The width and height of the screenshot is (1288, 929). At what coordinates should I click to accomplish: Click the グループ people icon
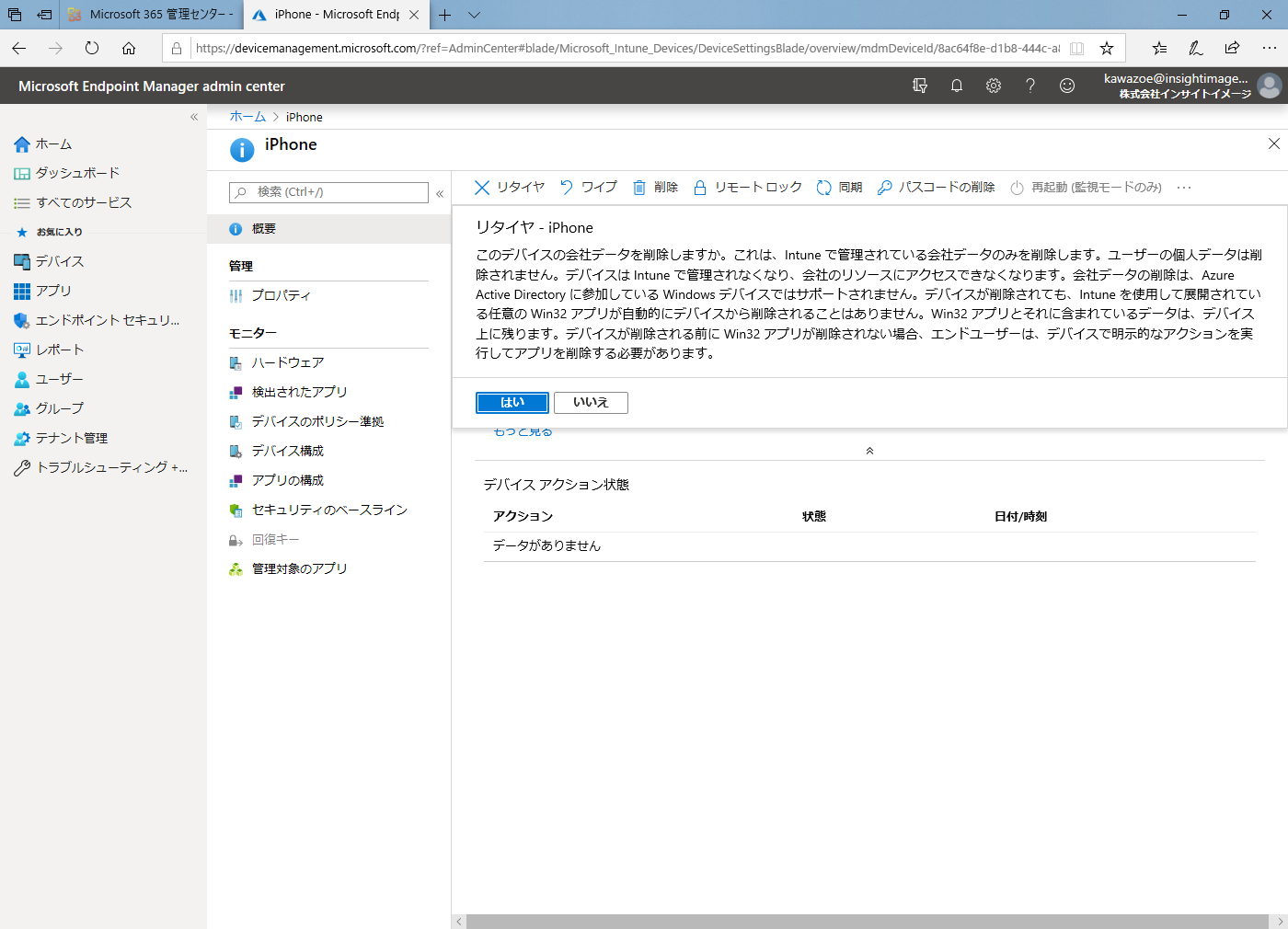pos(22,409)
